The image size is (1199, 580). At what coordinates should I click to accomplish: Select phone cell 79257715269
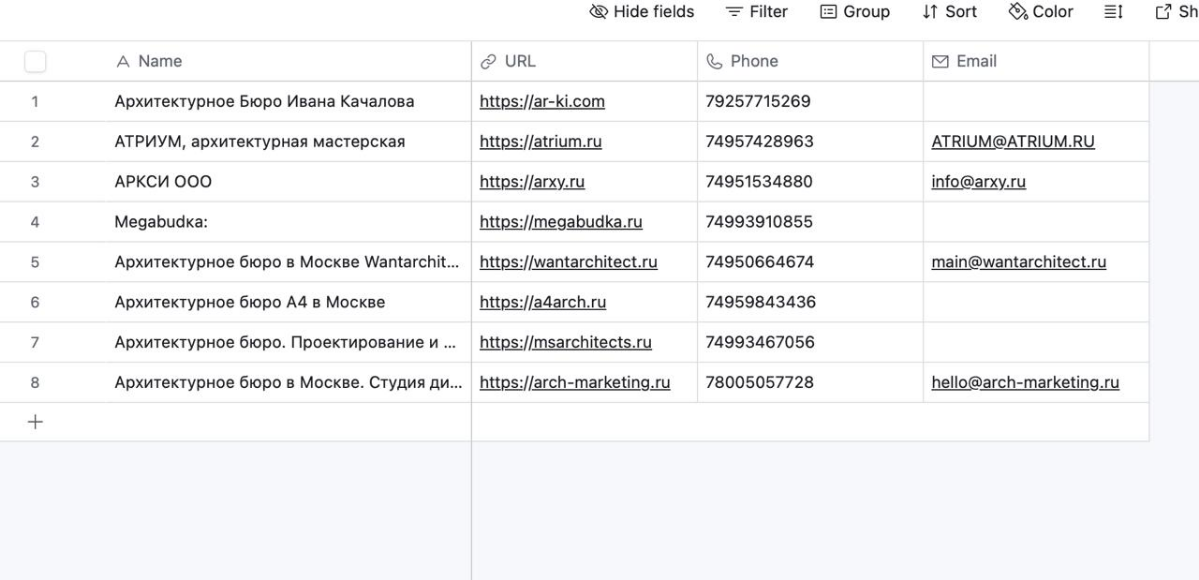[x=811, y=101]
